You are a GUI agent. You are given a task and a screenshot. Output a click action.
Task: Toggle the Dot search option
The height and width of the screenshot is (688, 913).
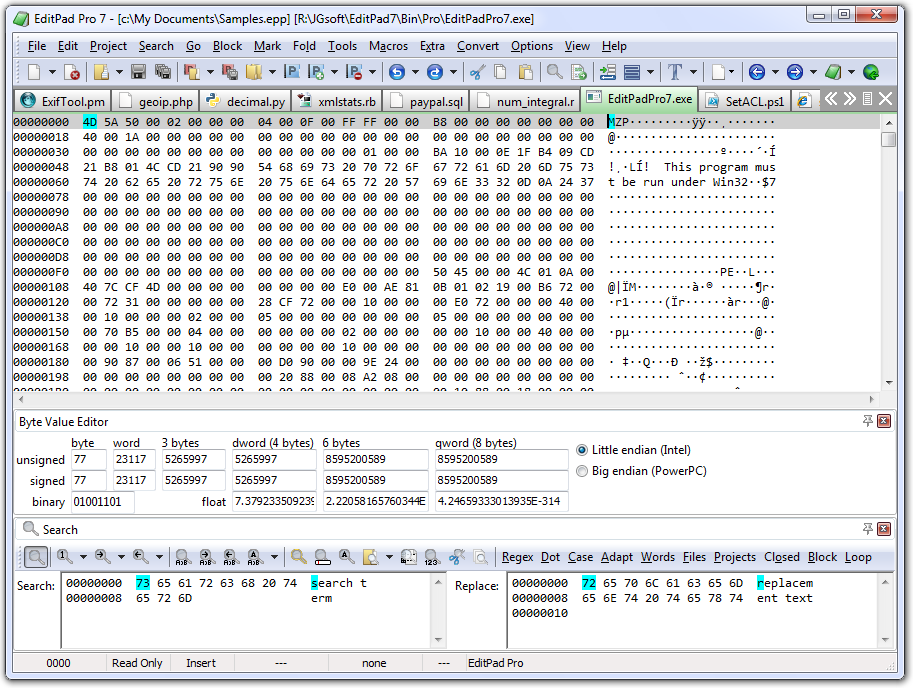pos(550,557)
